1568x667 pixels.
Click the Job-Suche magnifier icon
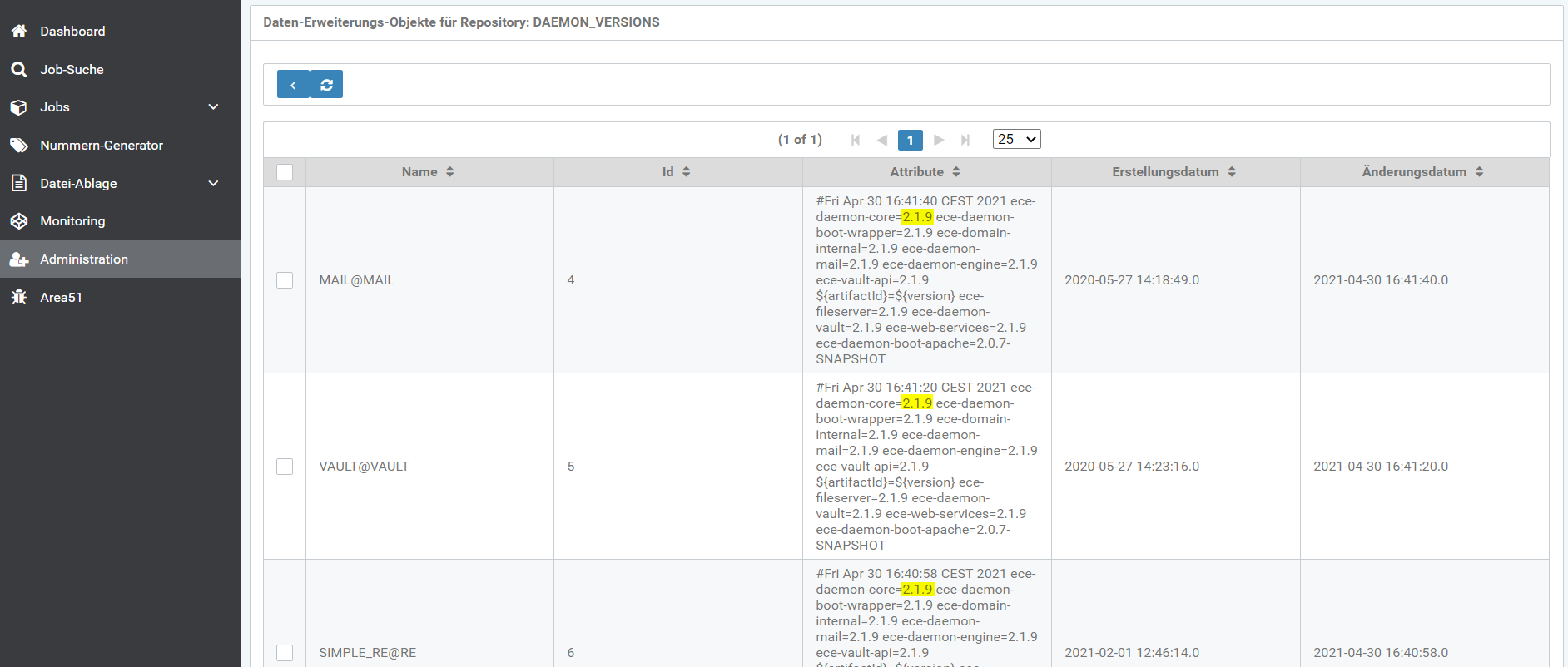point(19,69)
